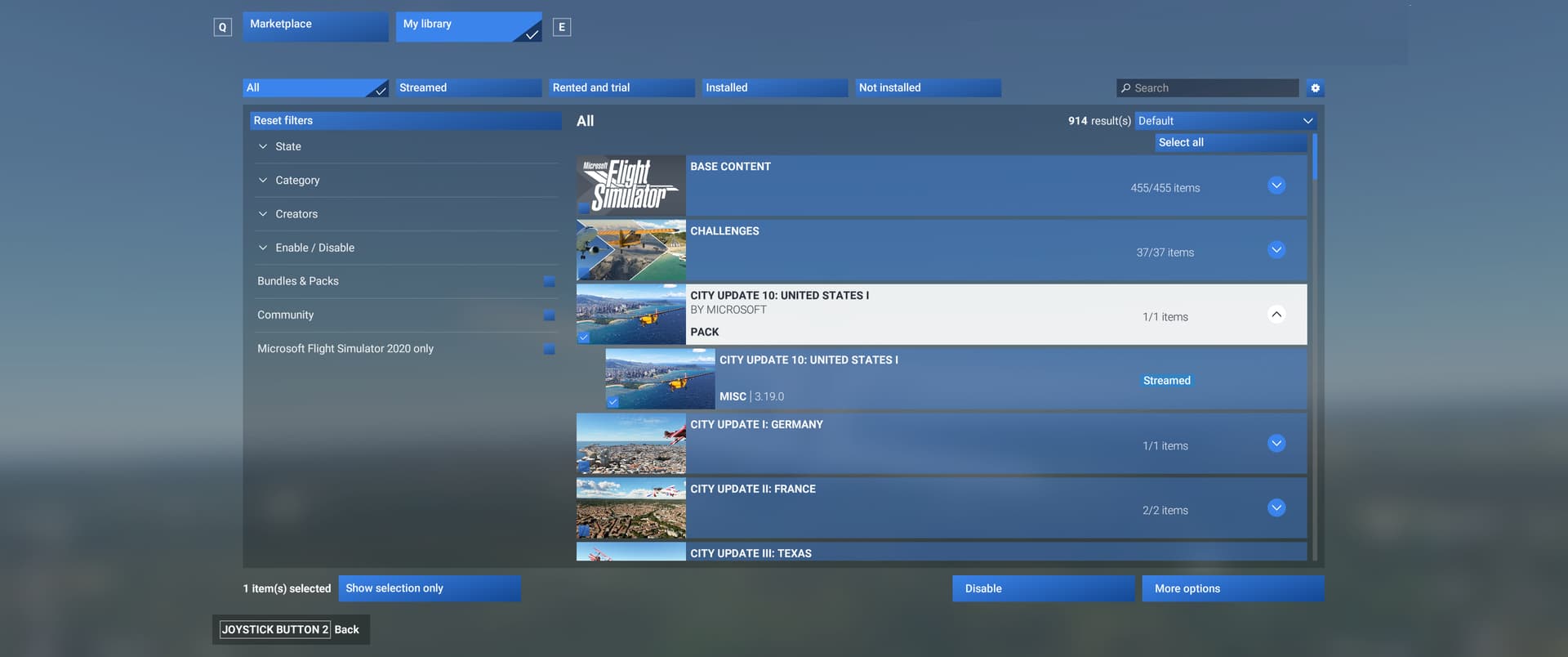Click the Base Content Flight Simulator thumbnail
1568x657 pixels.
[x=631, y=185]
